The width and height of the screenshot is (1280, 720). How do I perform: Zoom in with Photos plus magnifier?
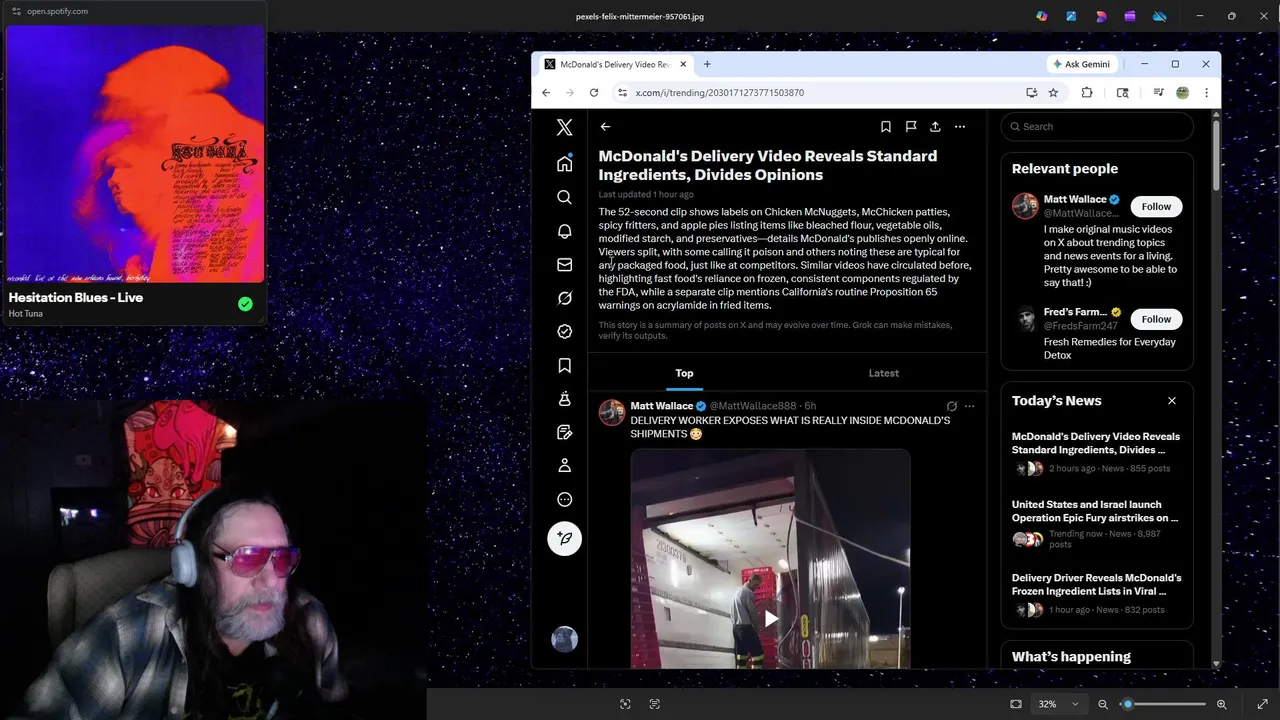pyautogui.click(x=1222, y=704)
